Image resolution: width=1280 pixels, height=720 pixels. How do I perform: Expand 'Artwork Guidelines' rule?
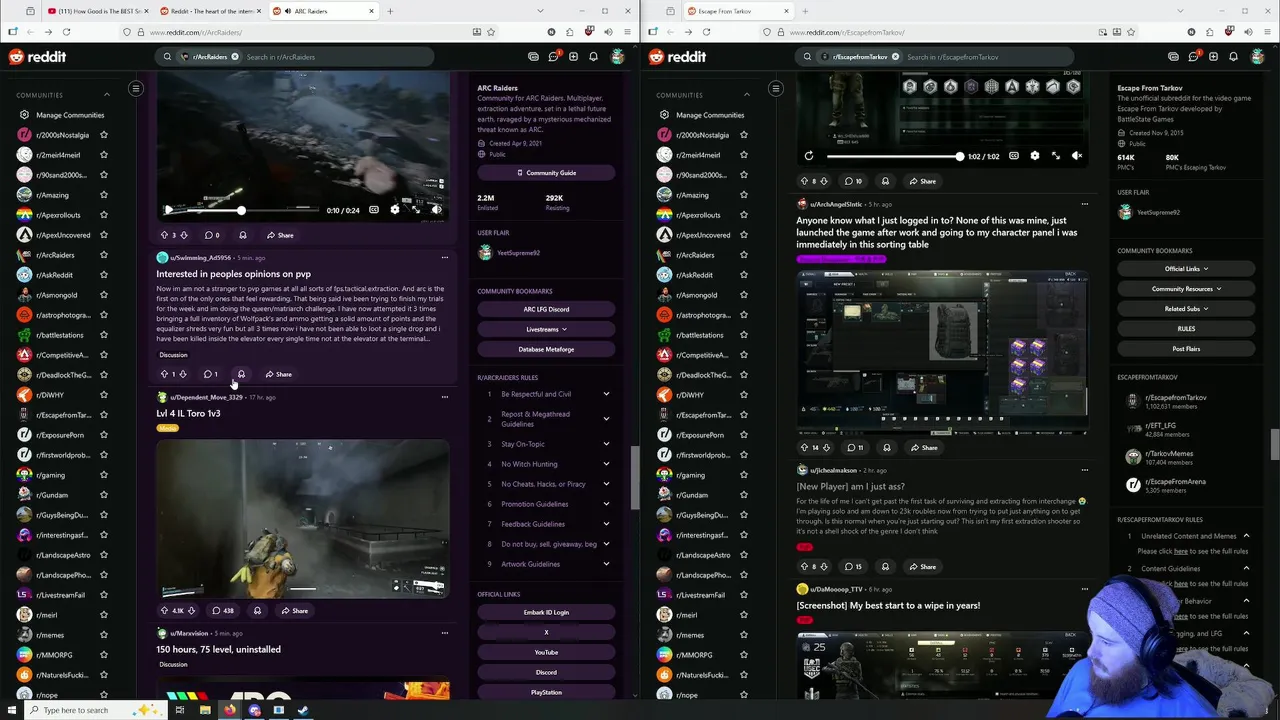(x=606, y=564)
